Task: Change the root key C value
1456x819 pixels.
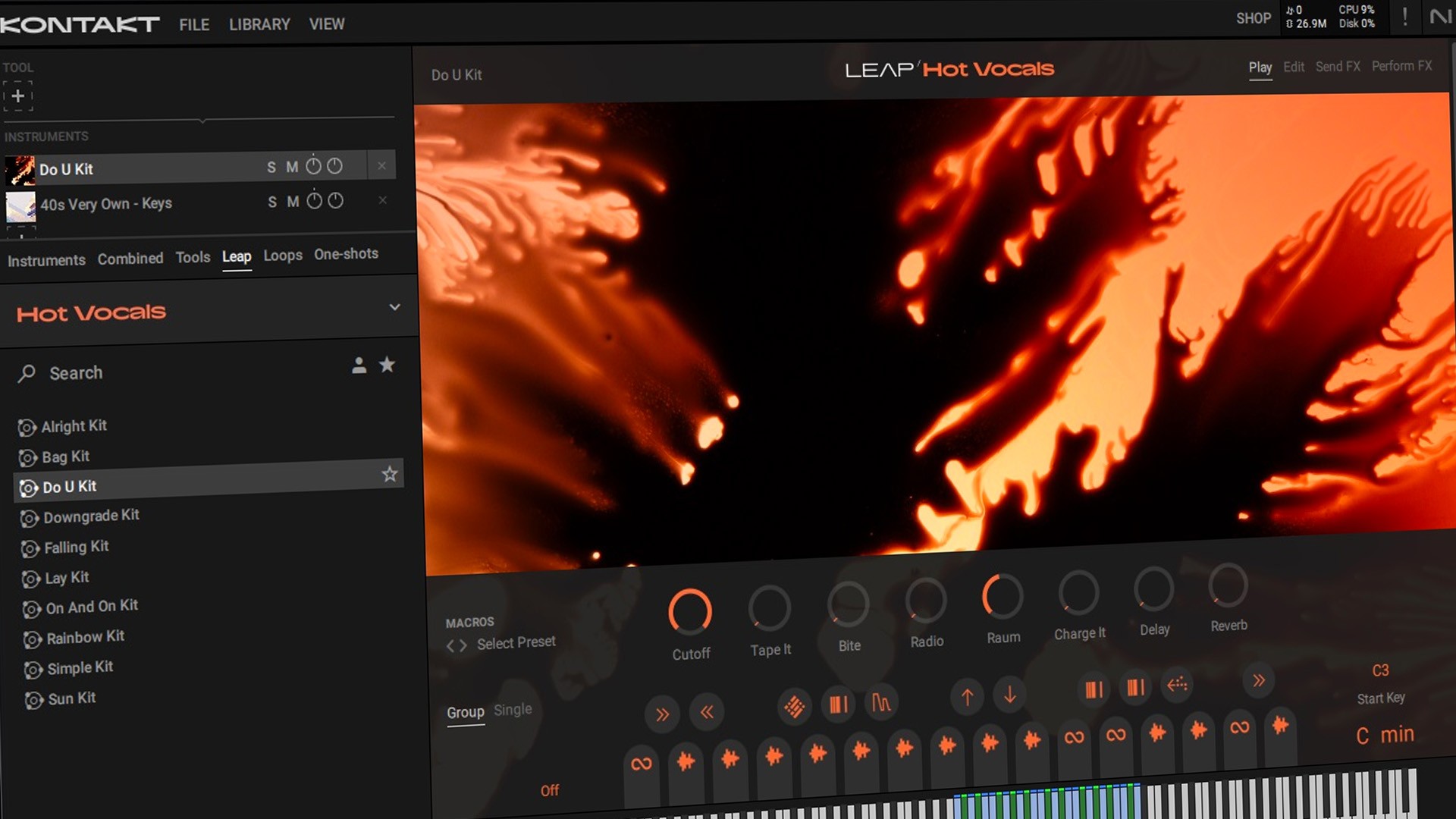Action: point(1362,736)
